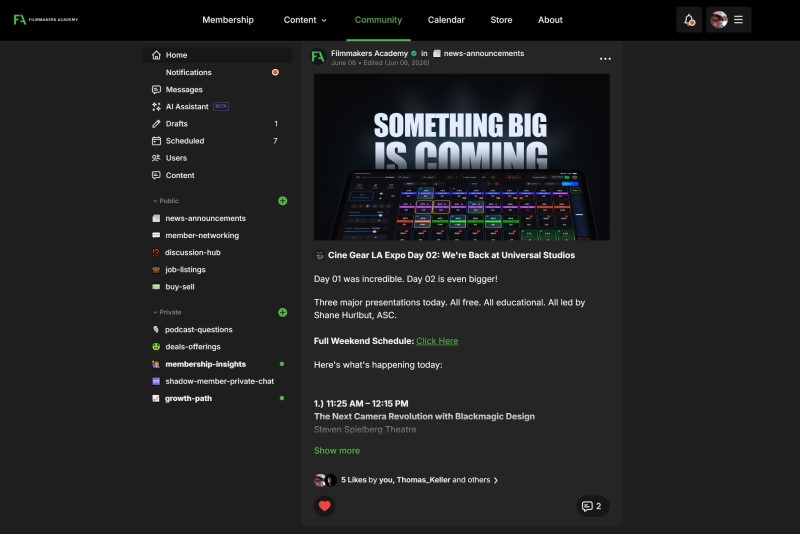
Task: Click the Drafts pencil icon
Action: point(156,123)
